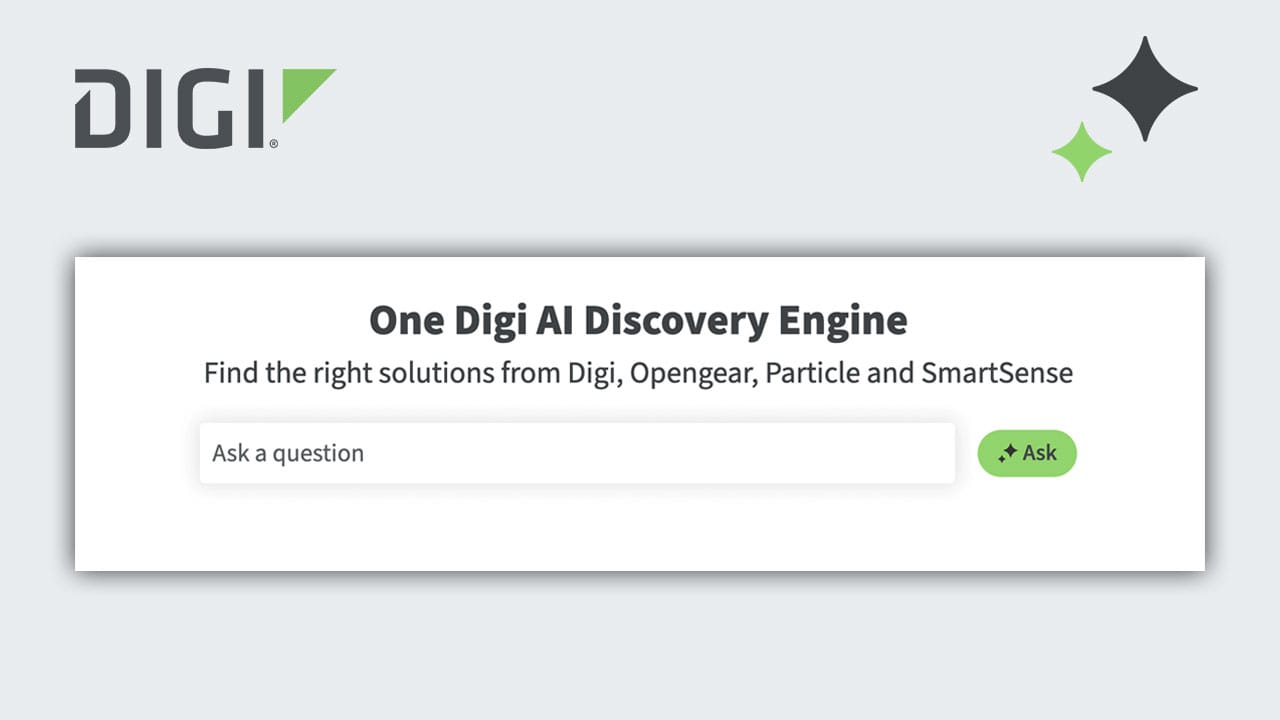Screen dimensions: 1280x720
Task: Click the sparkle icon inside Ask button
Action: coord(1008,454)
